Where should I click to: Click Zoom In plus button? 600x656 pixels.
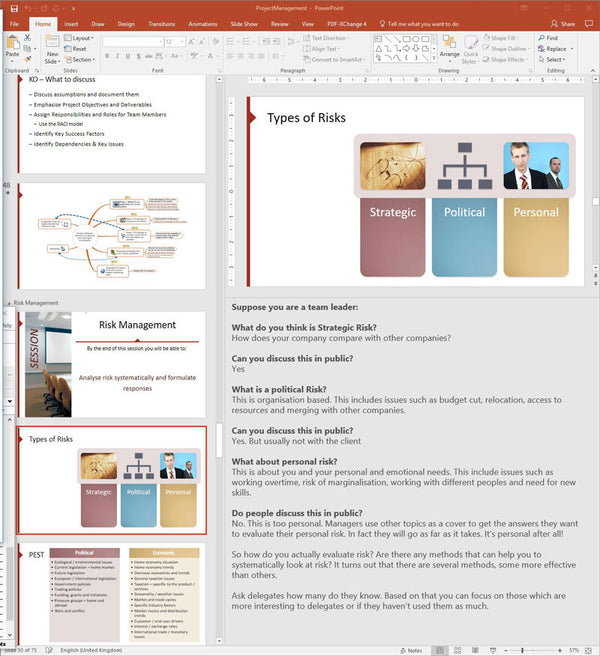coord(560,650)
